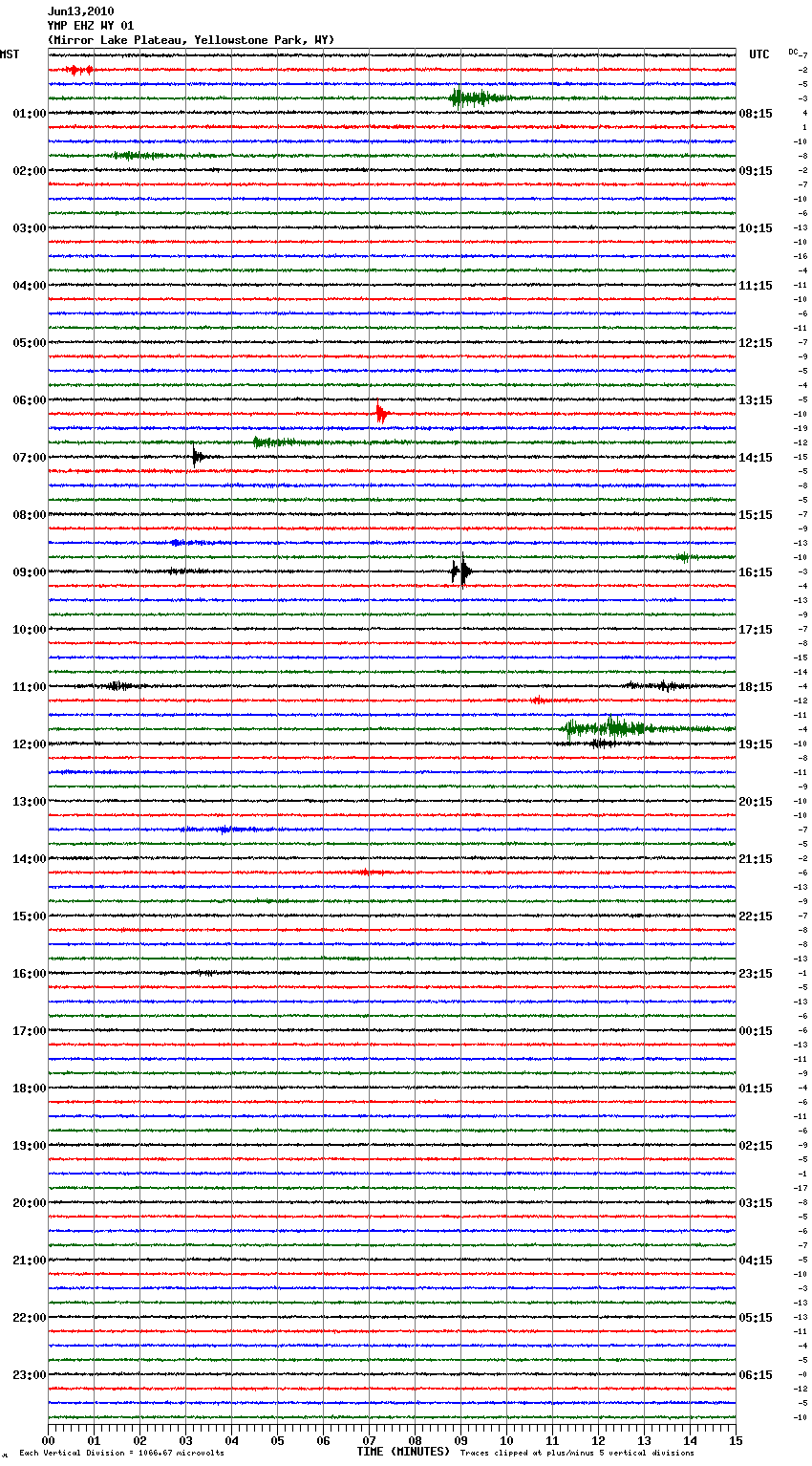The image size is (812, 1466).
Task: Click the 01:00 MST time label
Action: 30,114
